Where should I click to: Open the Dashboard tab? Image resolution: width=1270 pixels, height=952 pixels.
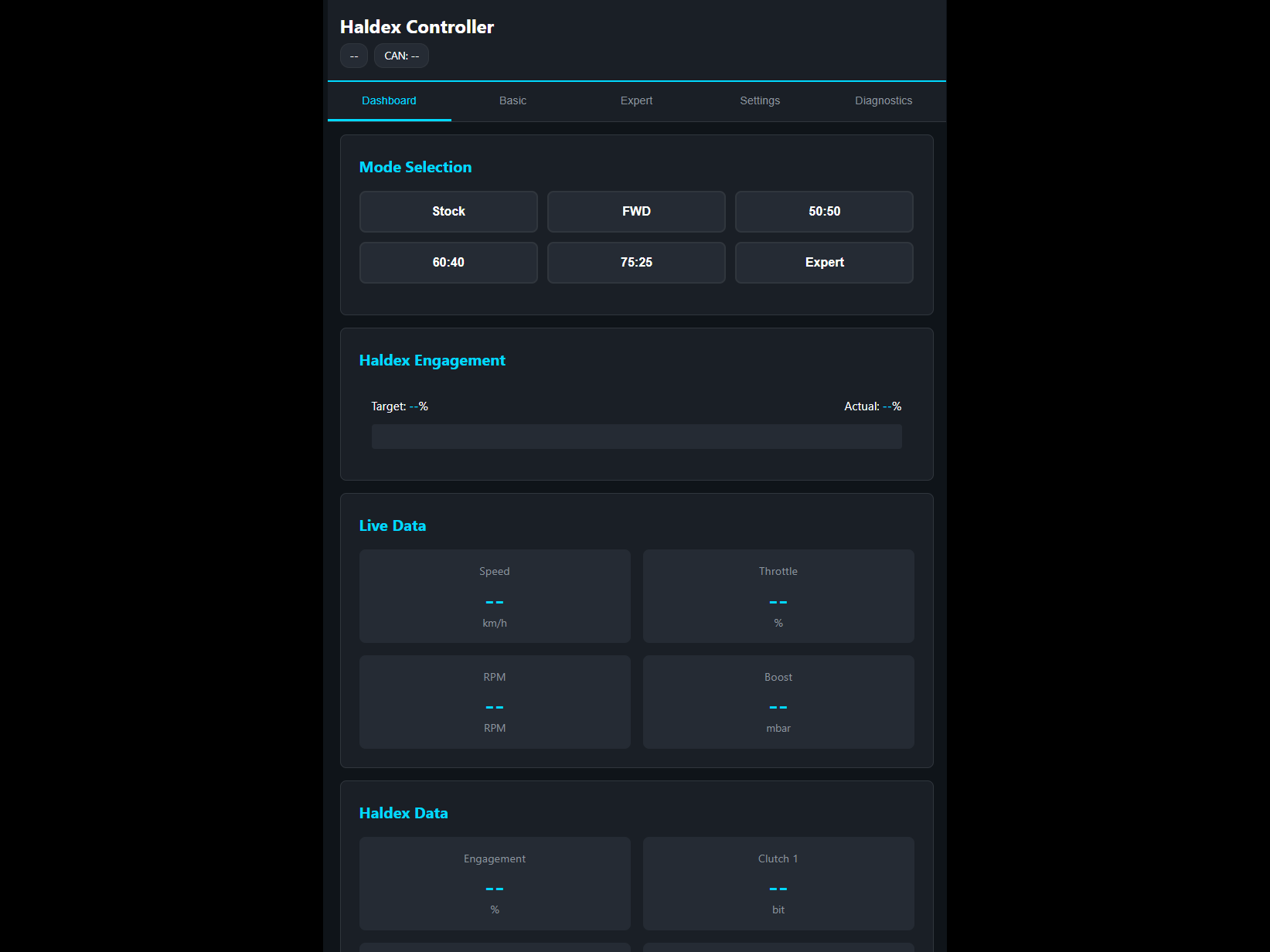click(389, 101)
